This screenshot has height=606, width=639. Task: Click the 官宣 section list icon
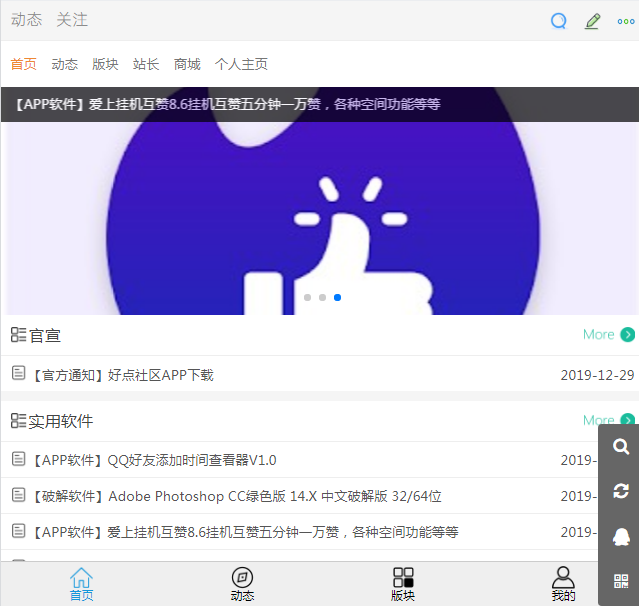pos(18,335)
